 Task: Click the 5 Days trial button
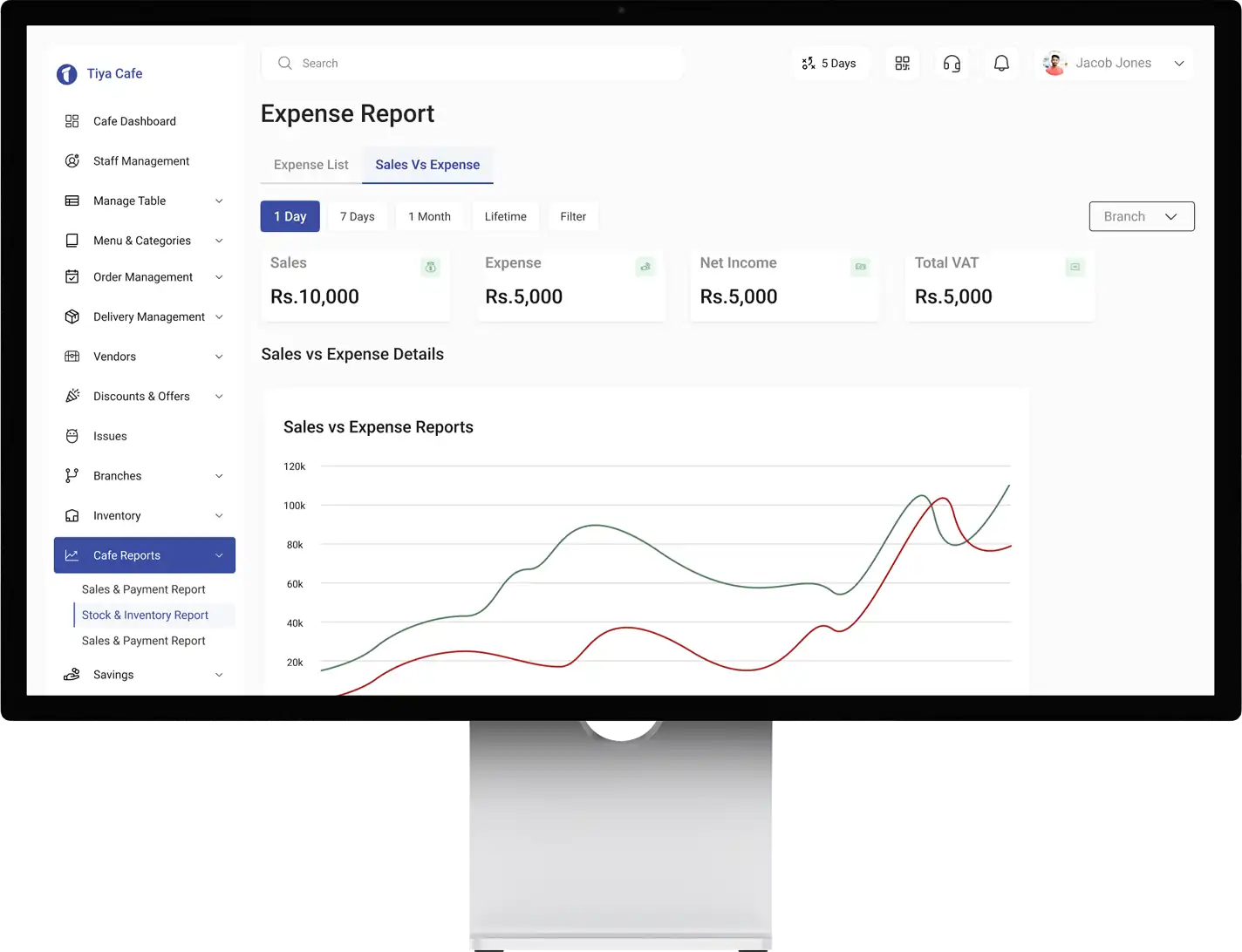coord(829,64)
